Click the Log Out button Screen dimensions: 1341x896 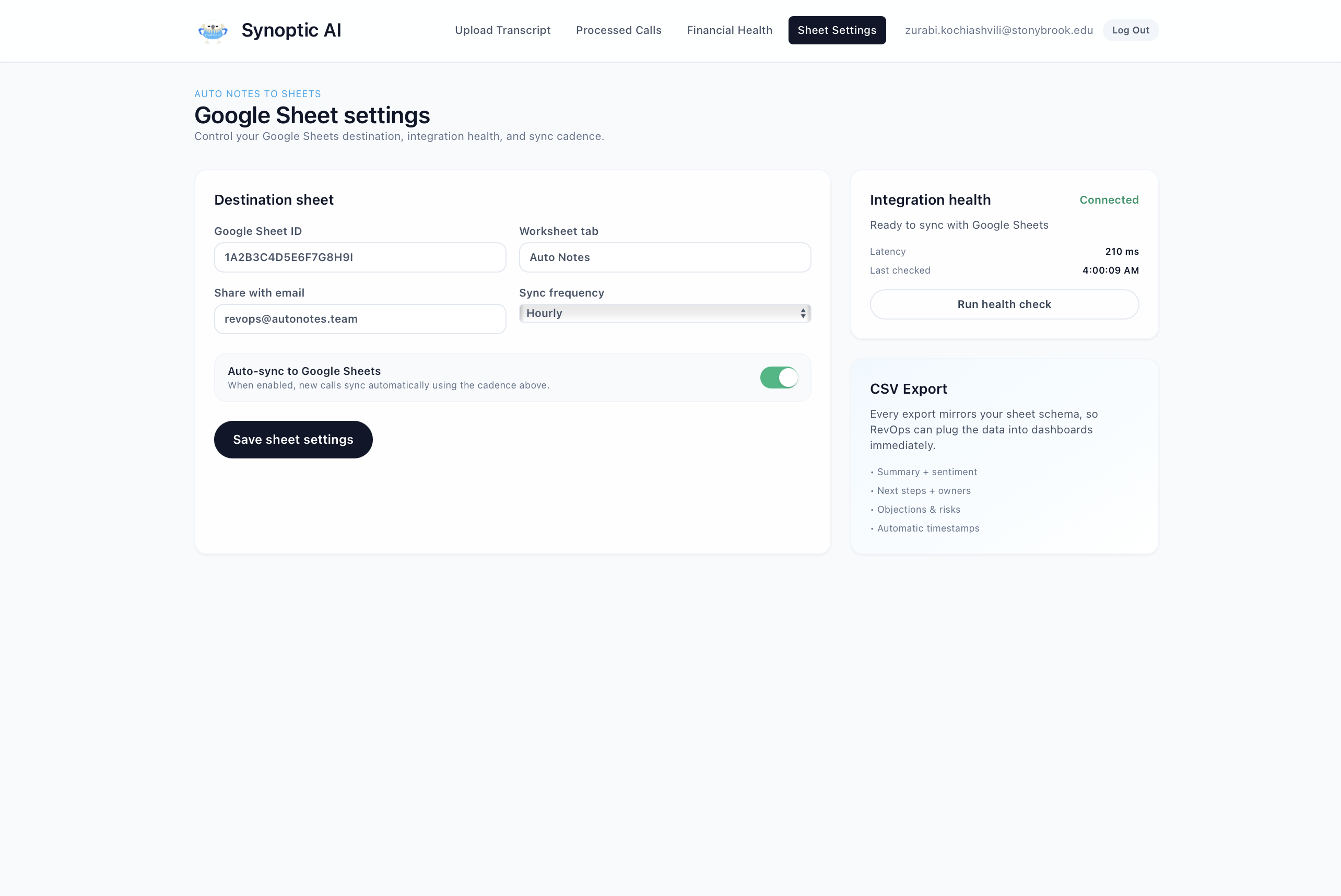(x=1130, y=30)
